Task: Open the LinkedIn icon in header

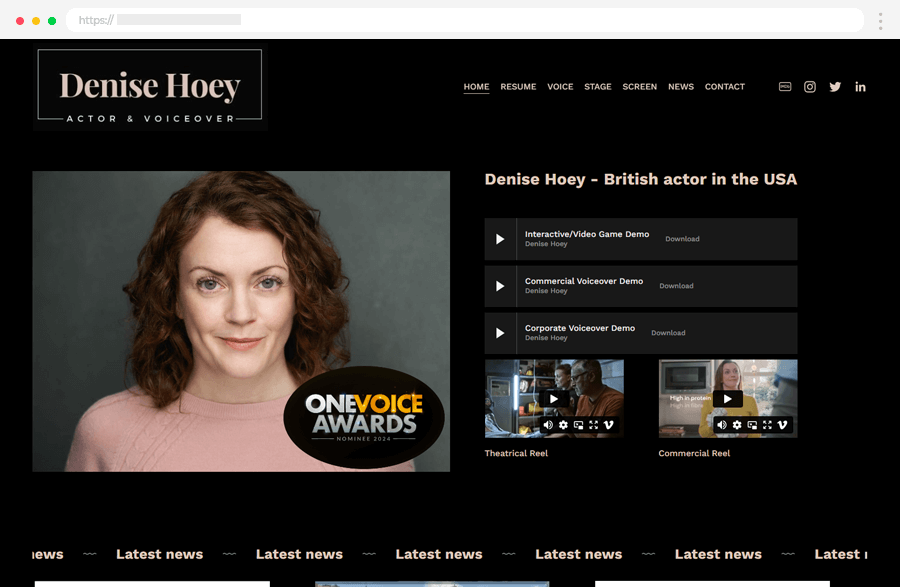Action: click(x=860, y=87)
